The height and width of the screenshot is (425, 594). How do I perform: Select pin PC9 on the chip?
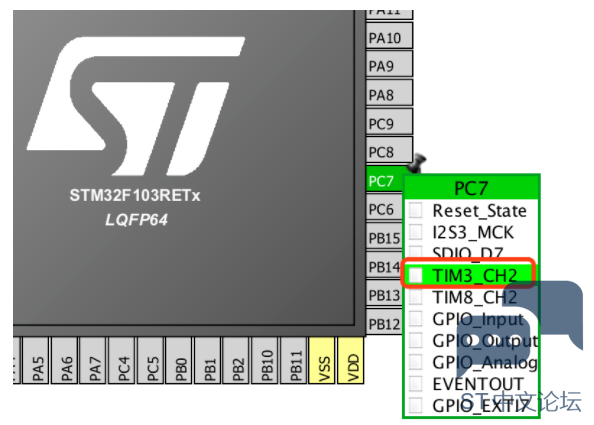tap(389, 121)
